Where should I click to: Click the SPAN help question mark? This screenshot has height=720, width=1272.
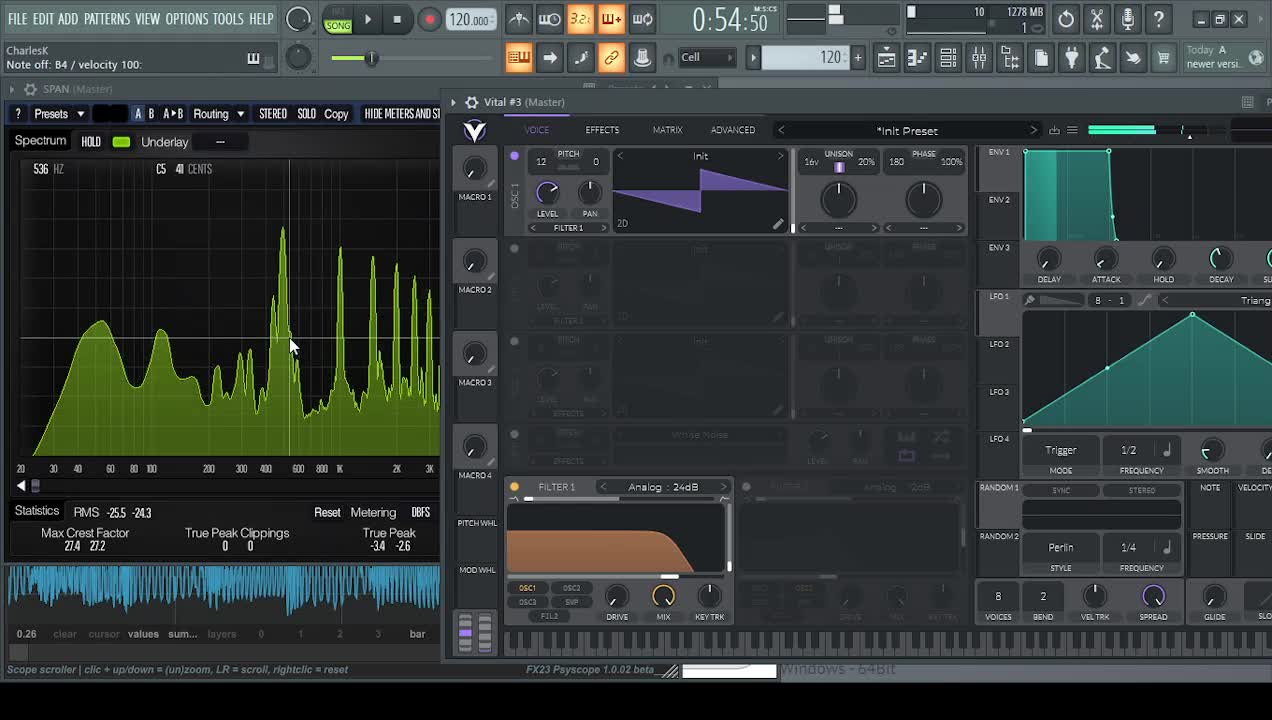click(x=17, y=114)
